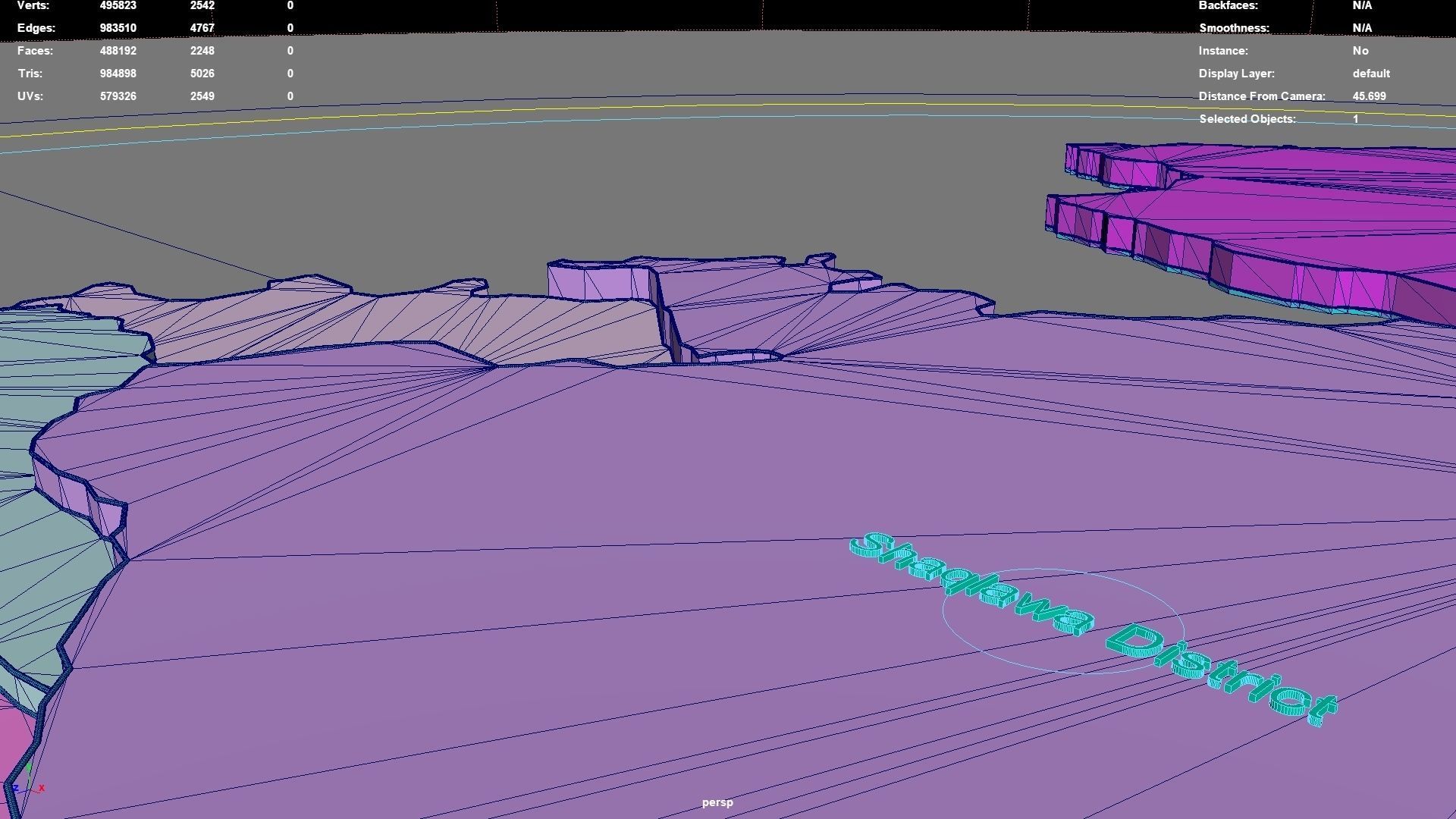Click the 'Edges:' count value 983510

(118, 28)
